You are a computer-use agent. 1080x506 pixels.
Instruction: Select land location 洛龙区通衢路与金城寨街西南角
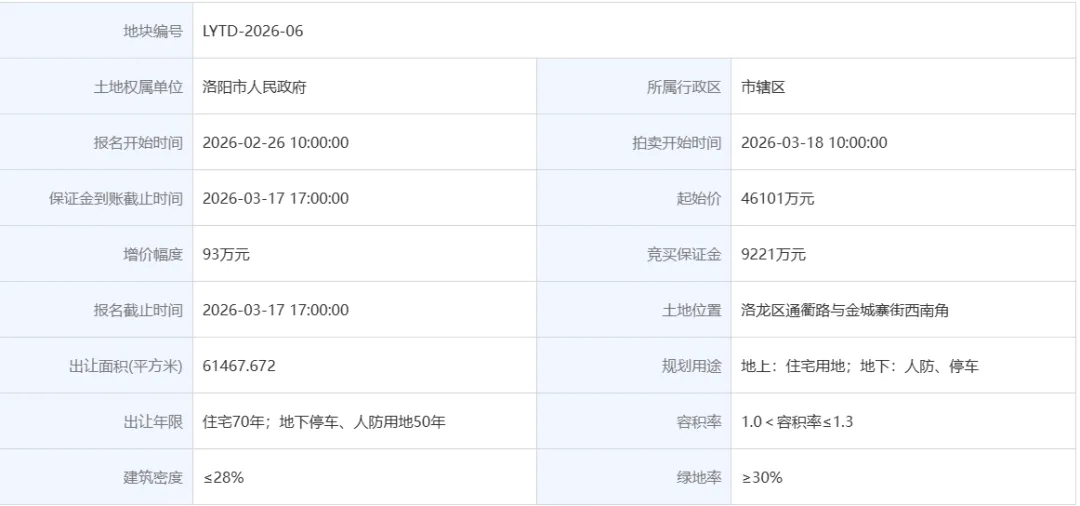845,310
